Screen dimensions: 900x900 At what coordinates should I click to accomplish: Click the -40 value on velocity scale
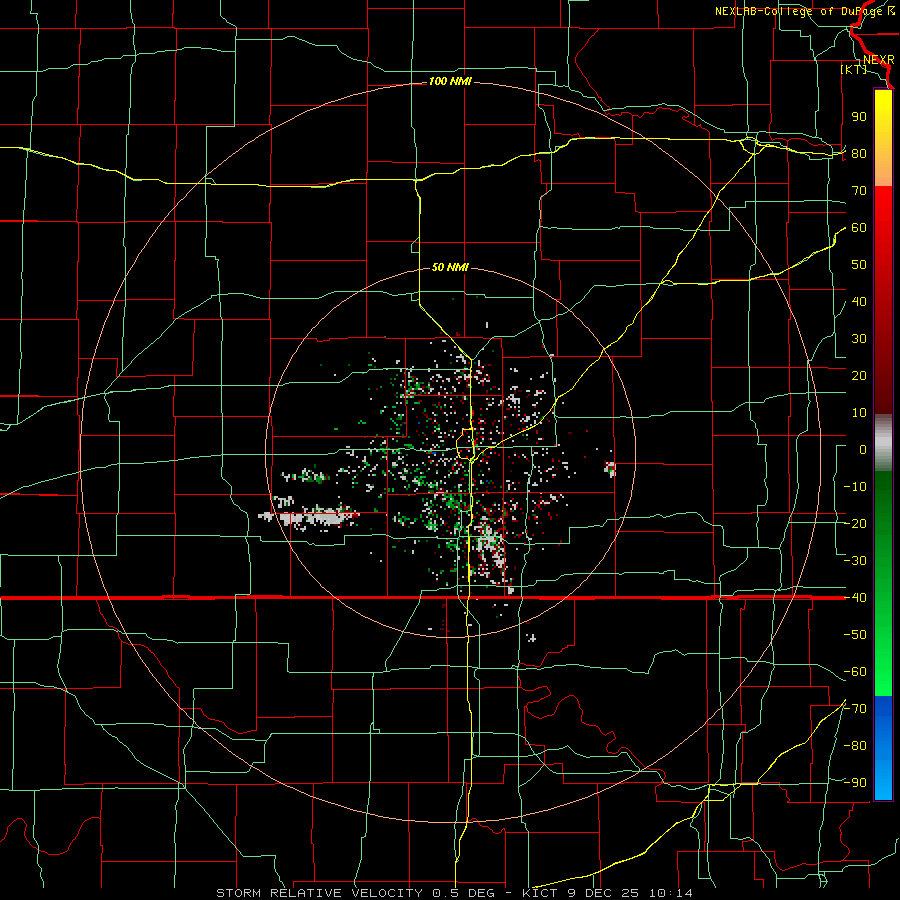pos(855,598)
